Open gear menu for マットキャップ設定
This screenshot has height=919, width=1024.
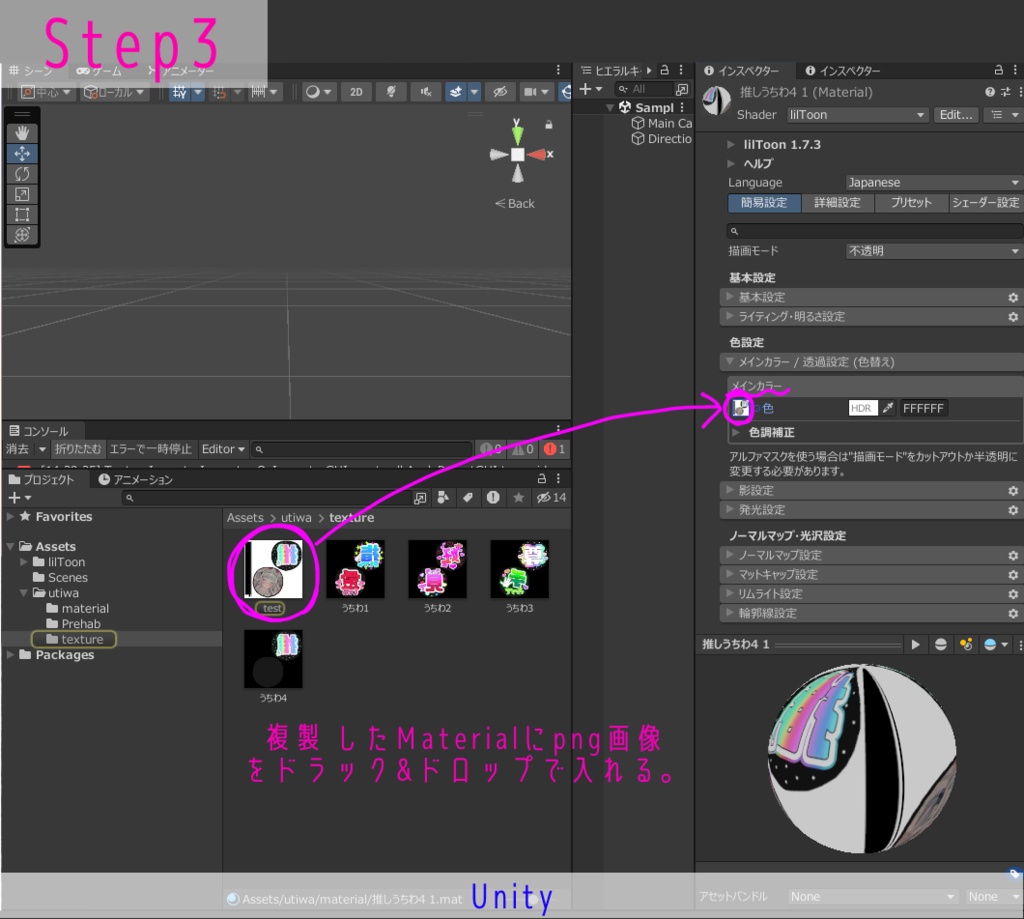coord(1013,575)
